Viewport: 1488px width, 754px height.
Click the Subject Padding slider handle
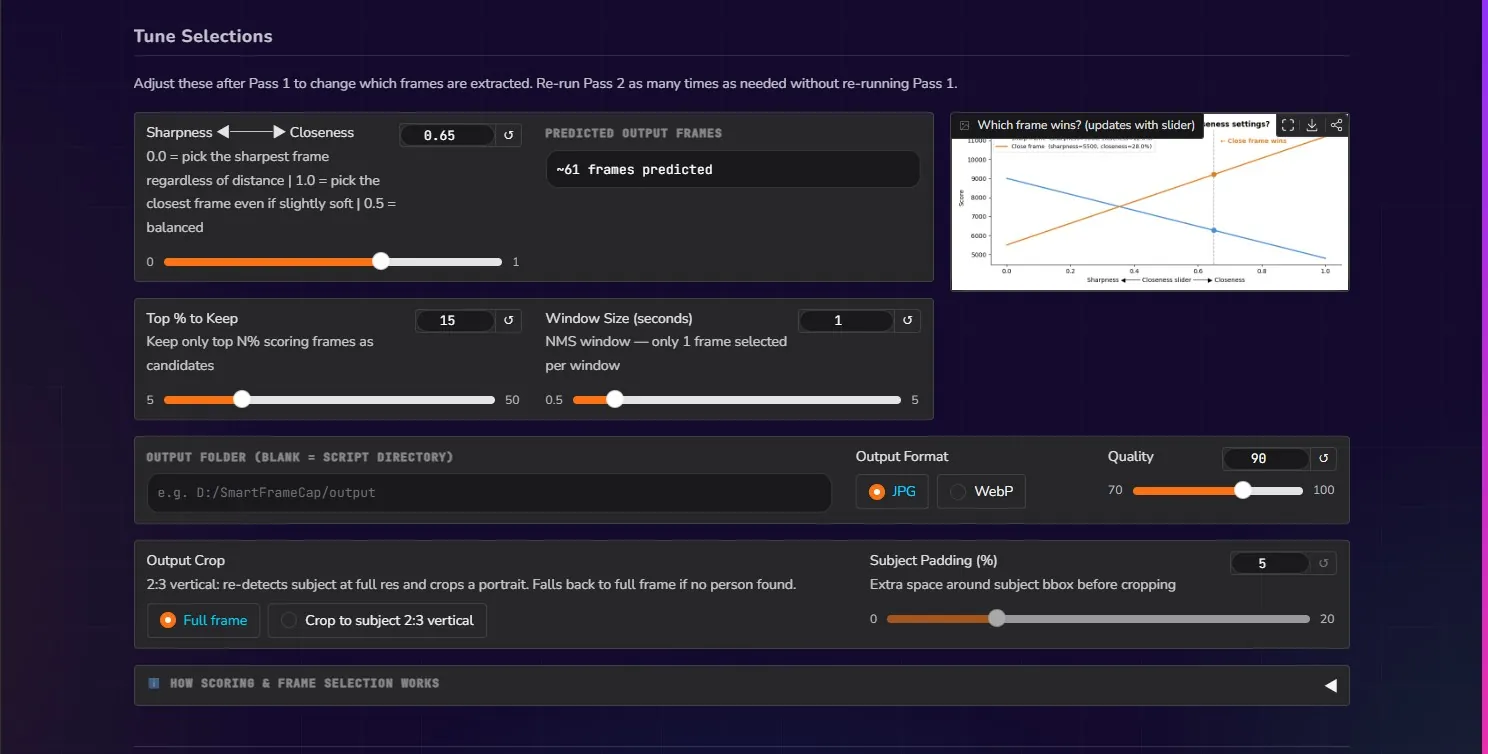pyautogui.click(x=996, y=619)
